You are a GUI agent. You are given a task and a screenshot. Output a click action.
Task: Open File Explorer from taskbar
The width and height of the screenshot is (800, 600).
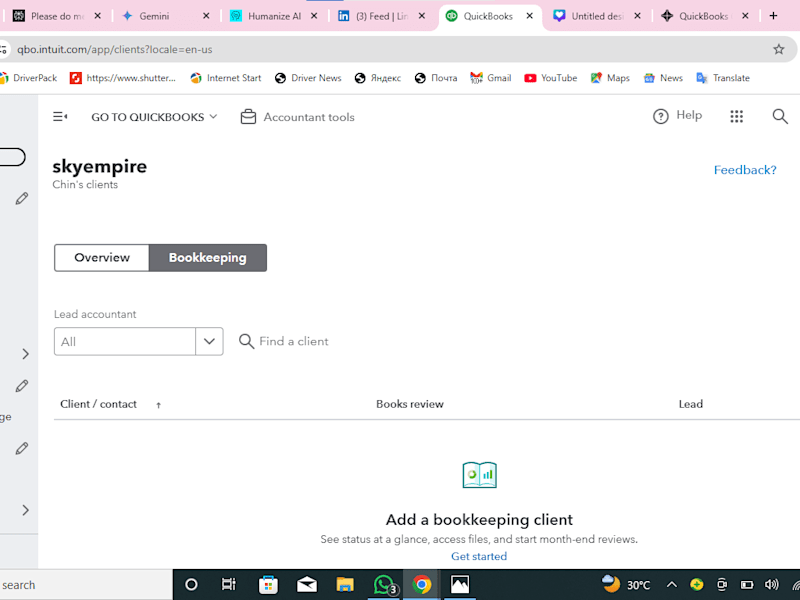pos(345,585)
